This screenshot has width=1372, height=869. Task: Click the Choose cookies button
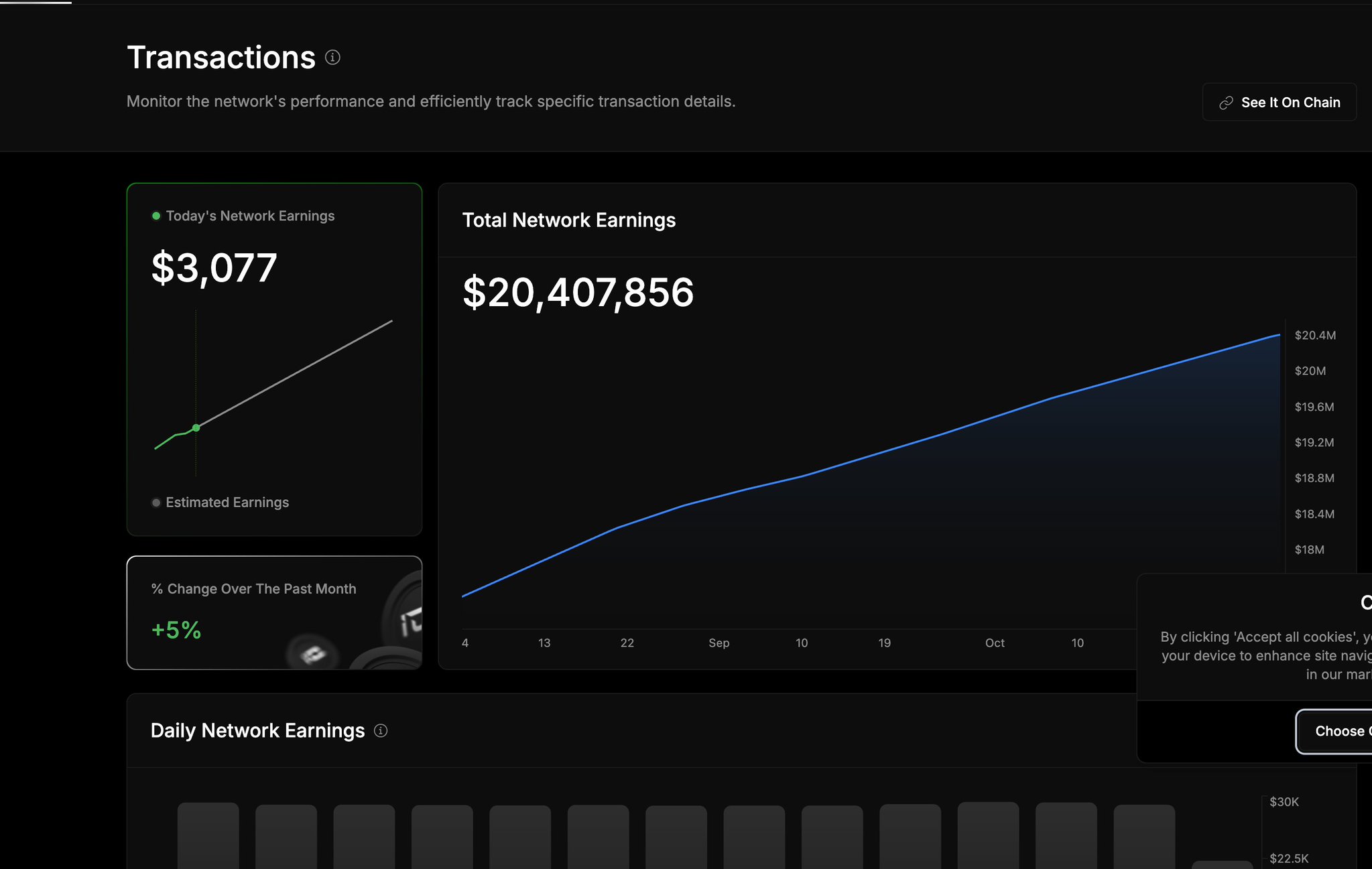pyautogui.click(x=1338, y=731)
